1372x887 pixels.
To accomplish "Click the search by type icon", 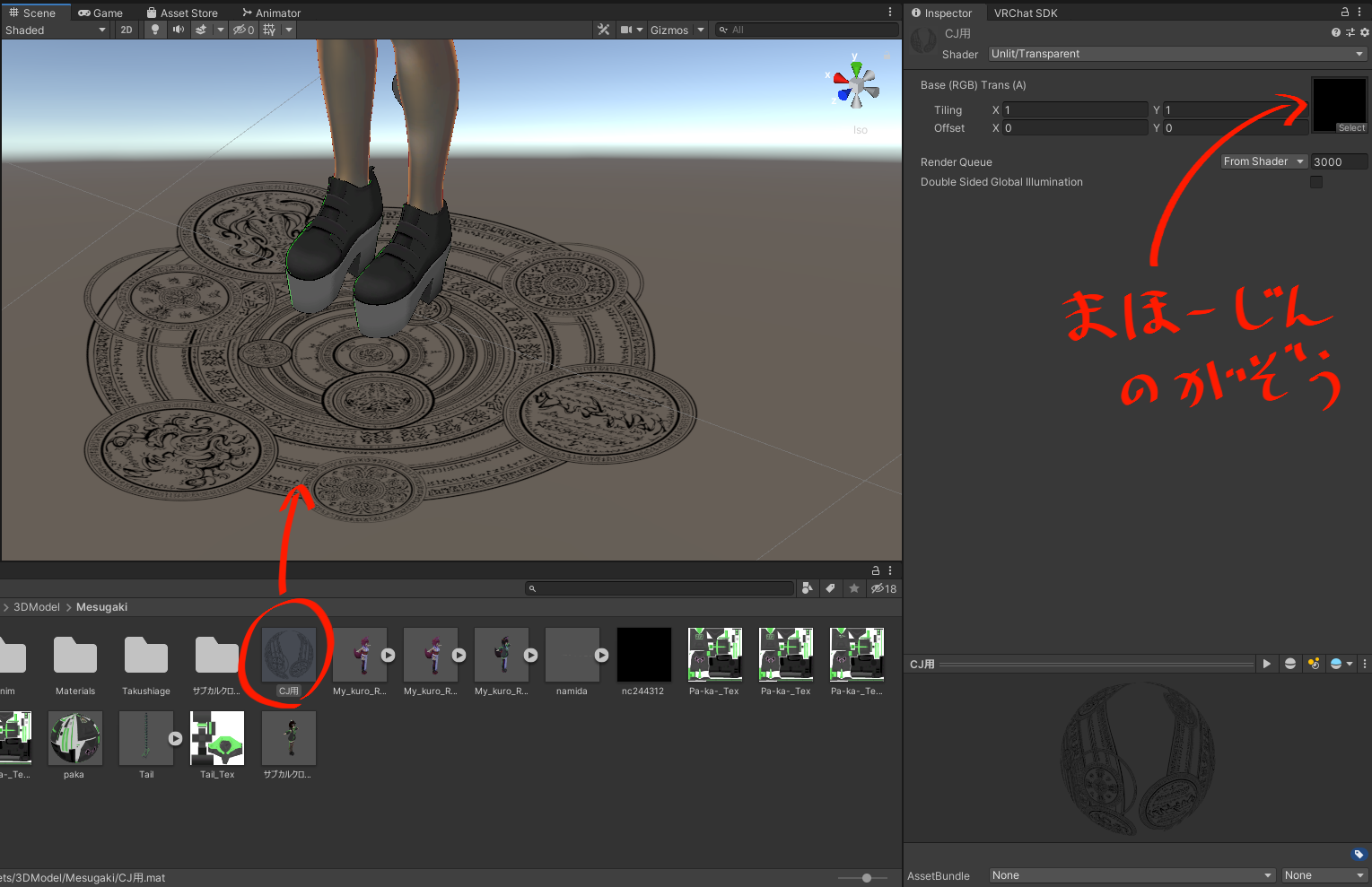I will coord(807,588).
